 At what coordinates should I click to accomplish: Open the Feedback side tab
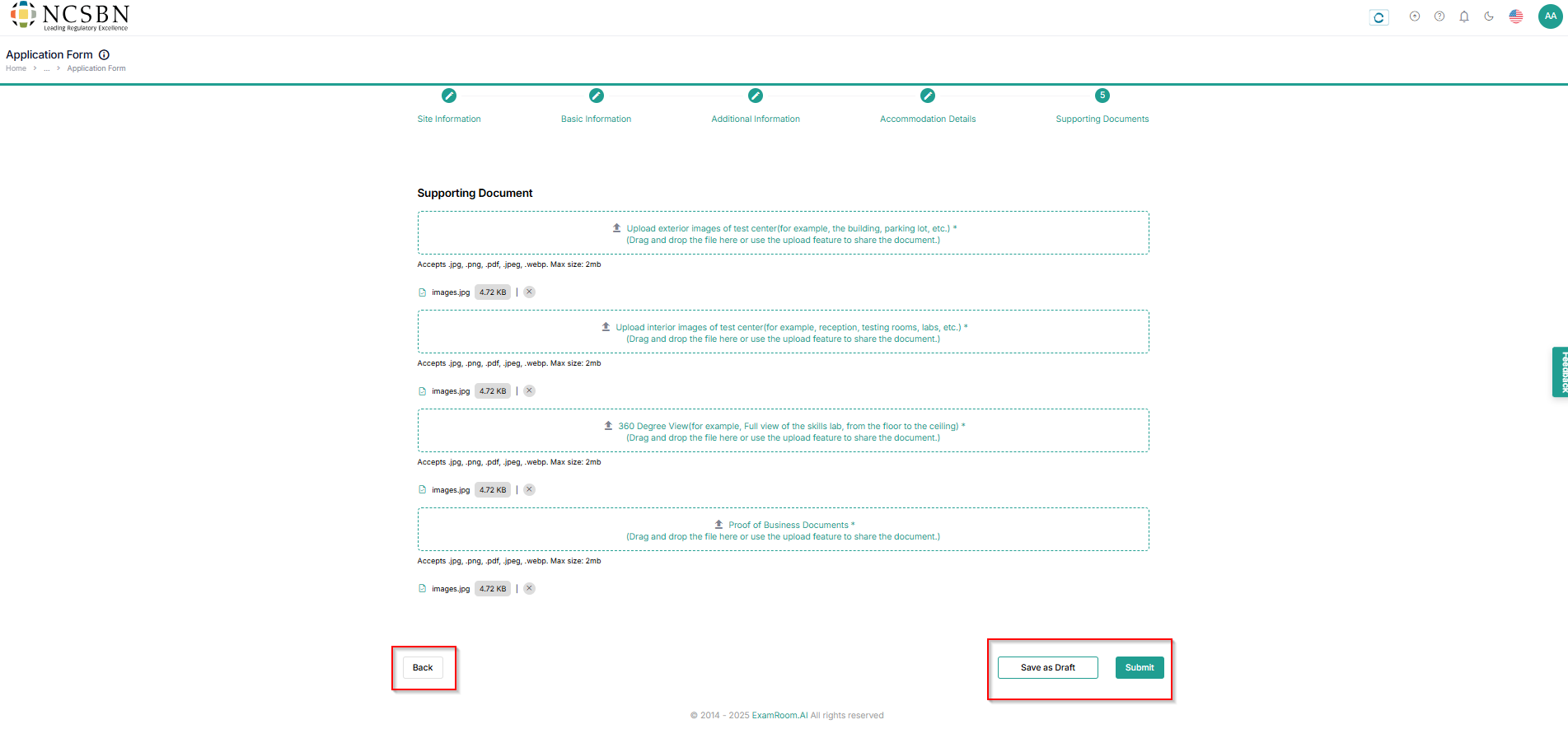(1561, 372)
